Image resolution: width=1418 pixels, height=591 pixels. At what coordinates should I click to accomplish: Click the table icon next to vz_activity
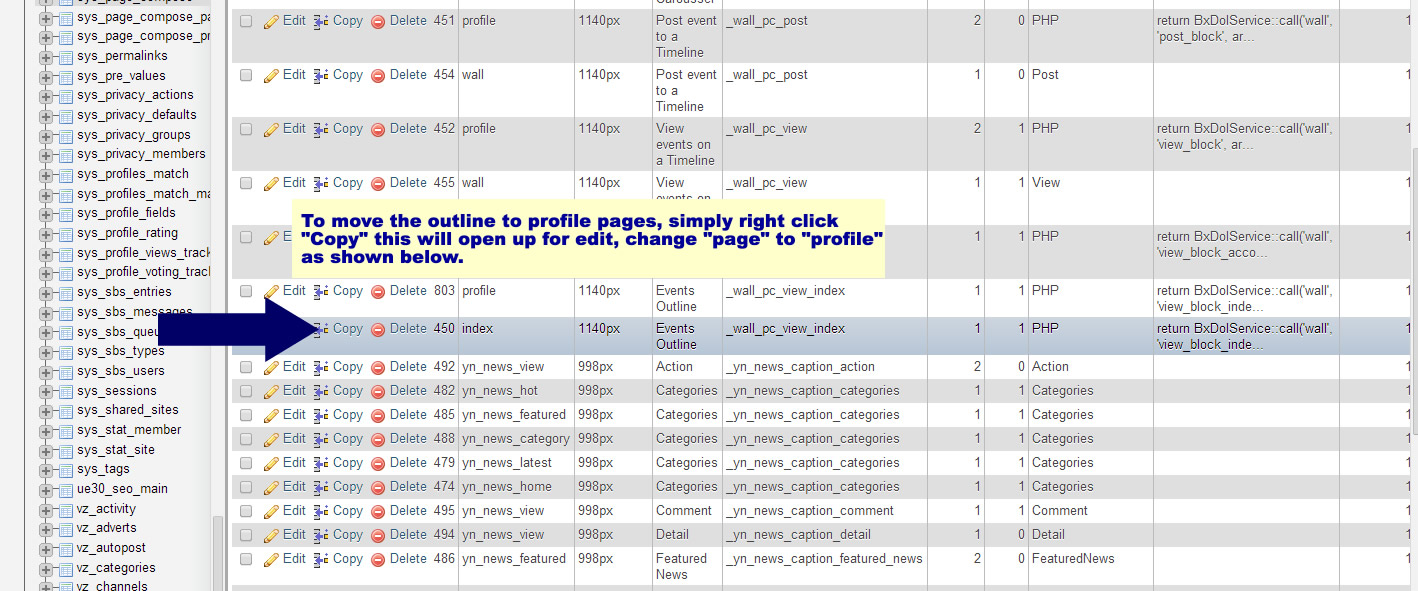(65, 510)
